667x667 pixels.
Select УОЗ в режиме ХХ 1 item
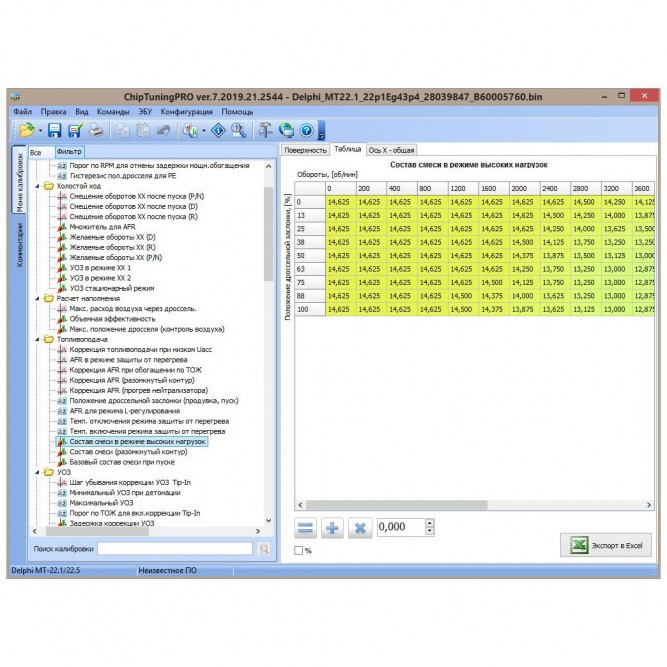(x=100, y=268)
